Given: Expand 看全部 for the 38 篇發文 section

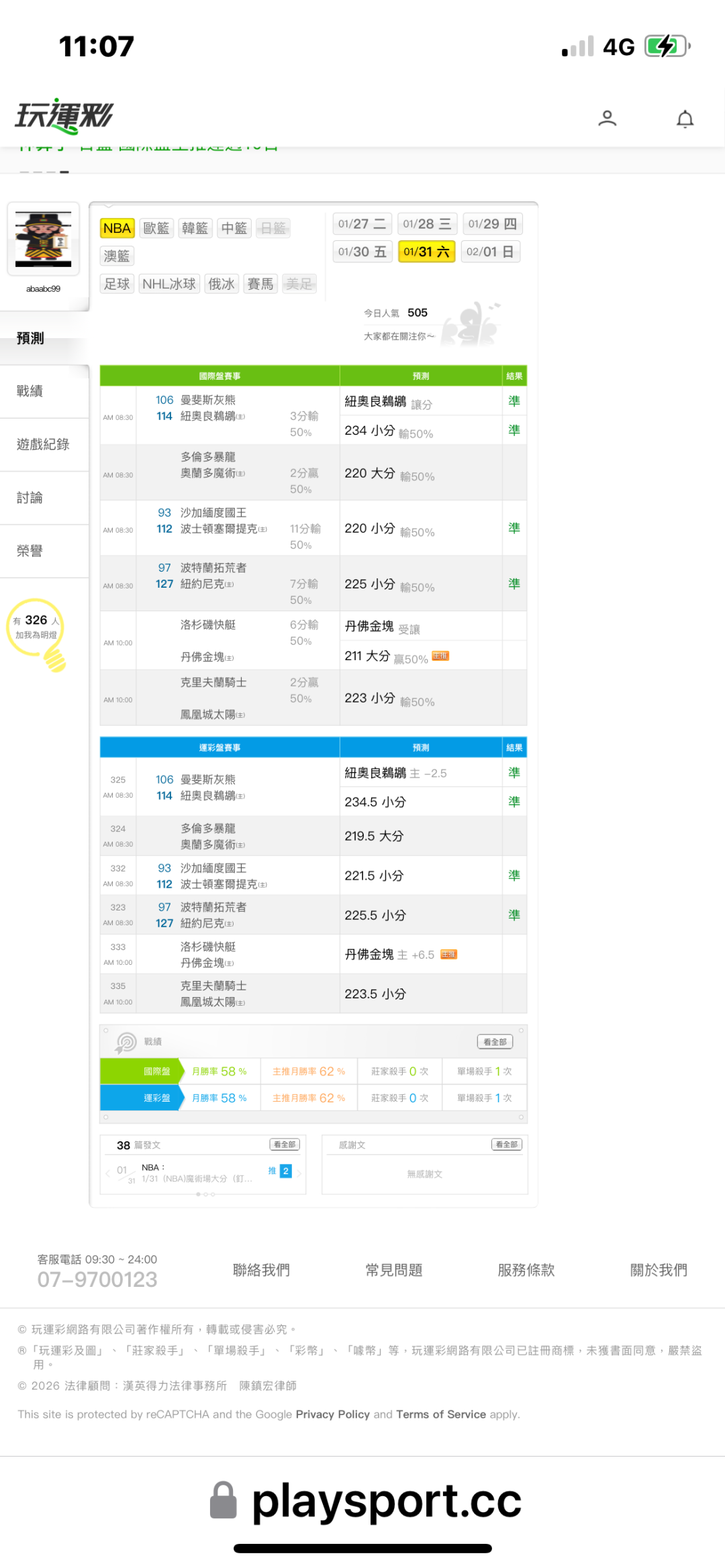Looking at the screenshot, I should pos(285,1145).
